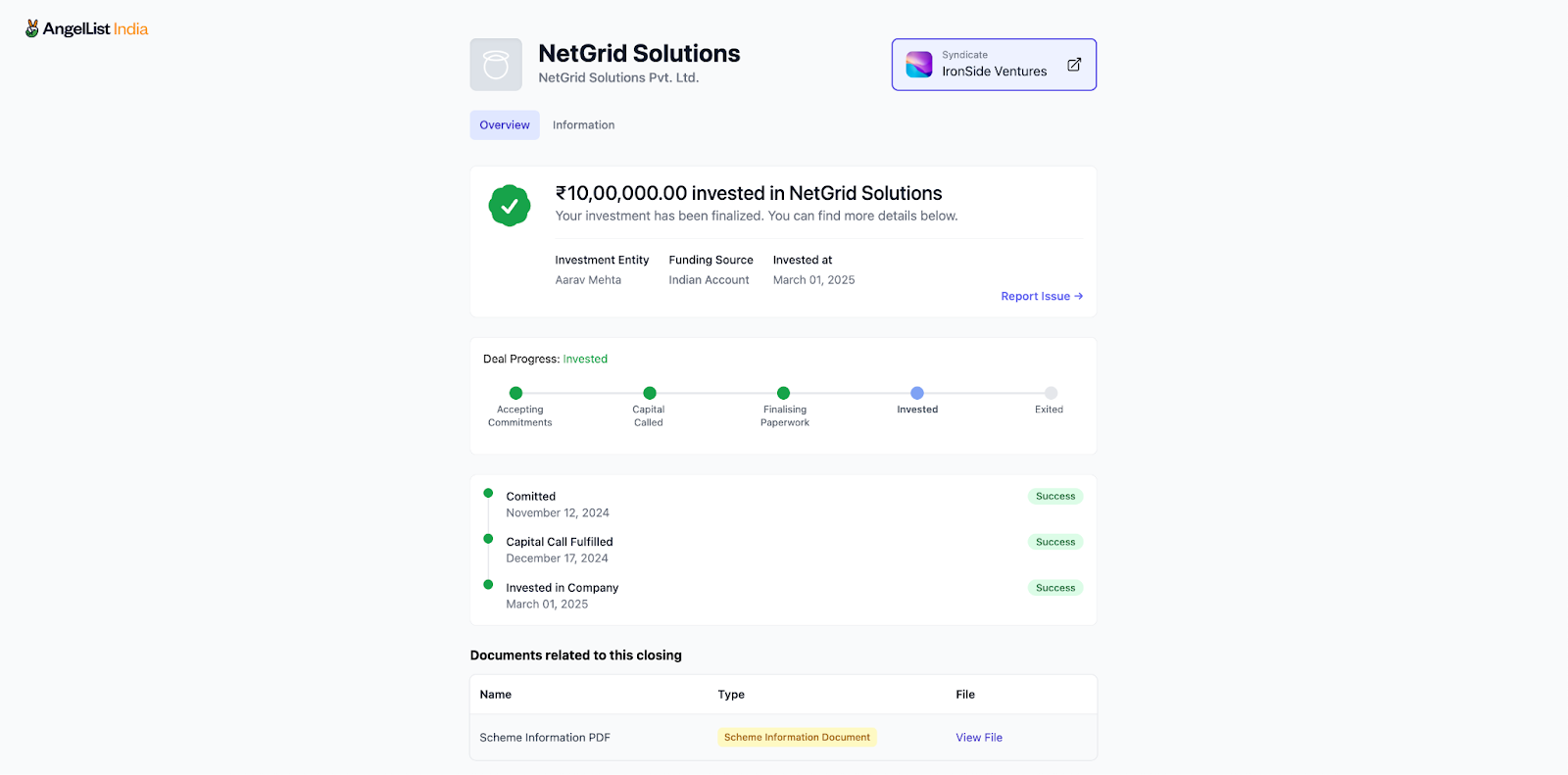Viewport: 1568px width, 775px height.
Task: Open the IronSide Ventures syndicate card
Action: pyautogui.click(x=994, y=65)
